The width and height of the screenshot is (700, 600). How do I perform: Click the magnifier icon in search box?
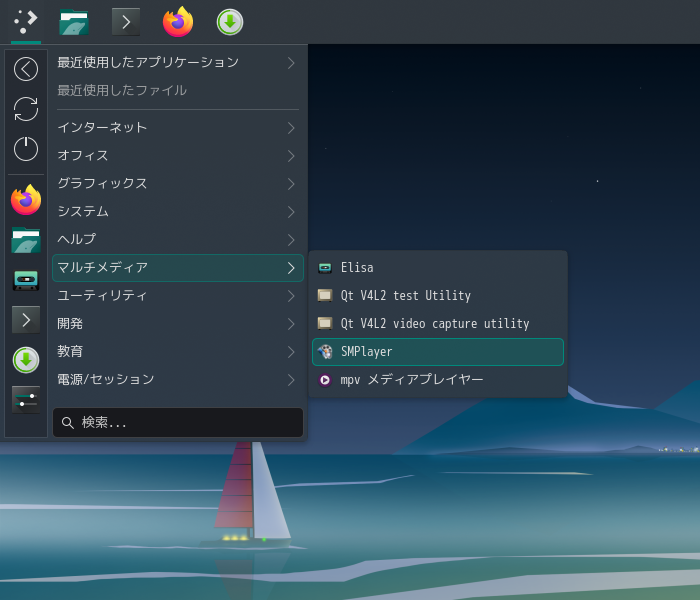pyautogui.click(x=67, y=423)
